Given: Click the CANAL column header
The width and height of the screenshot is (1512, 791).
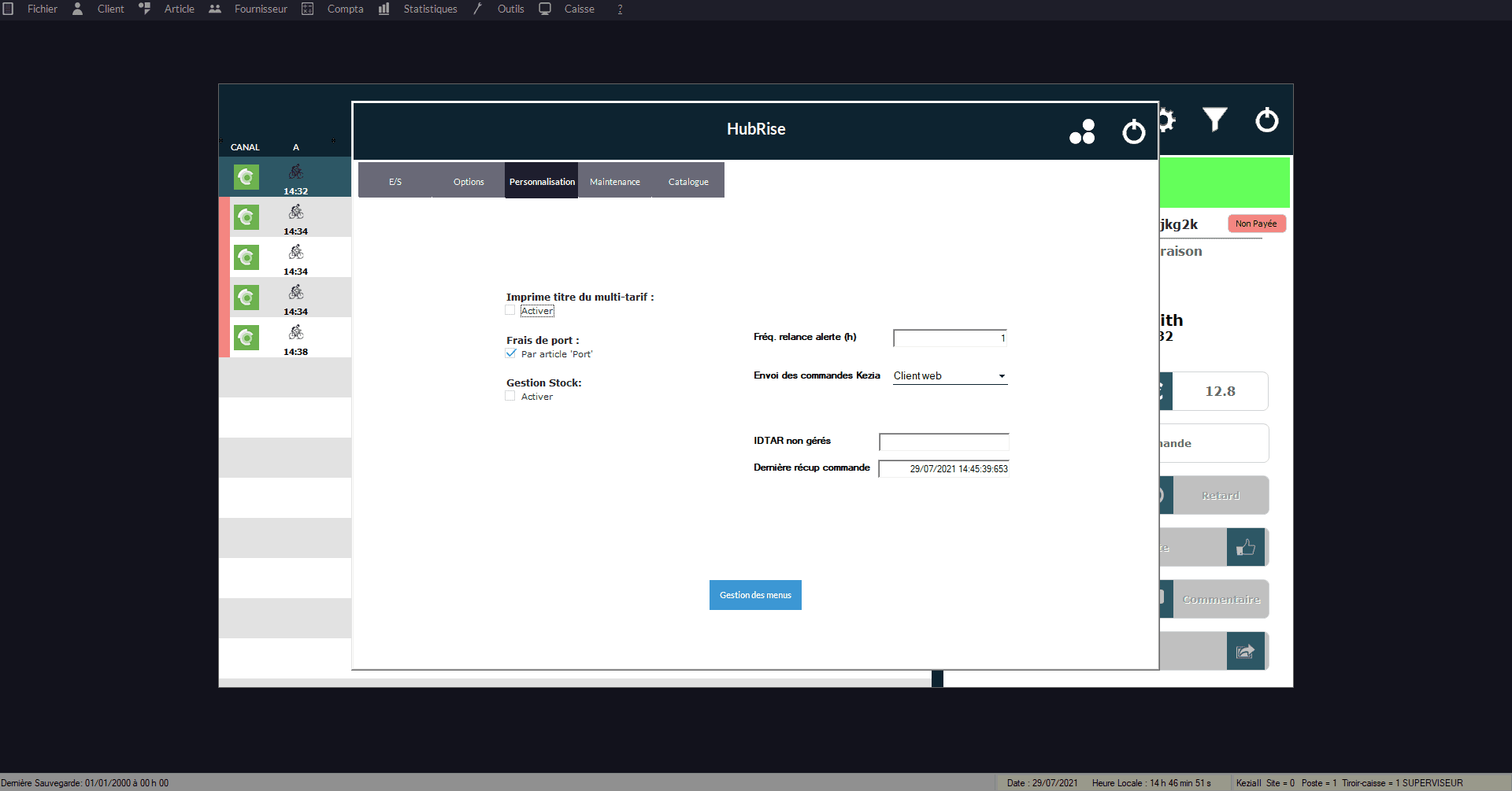Looking at the screenshot, I should [245, 147].
